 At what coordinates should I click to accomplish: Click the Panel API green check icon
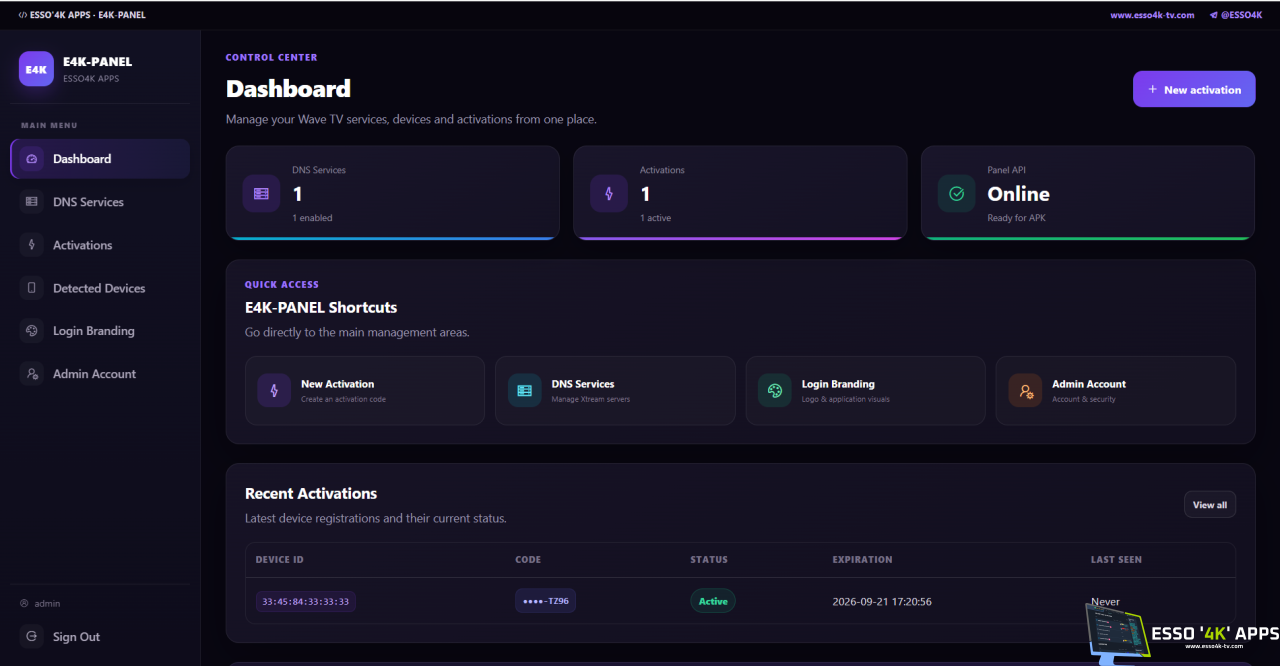[956, 193]
